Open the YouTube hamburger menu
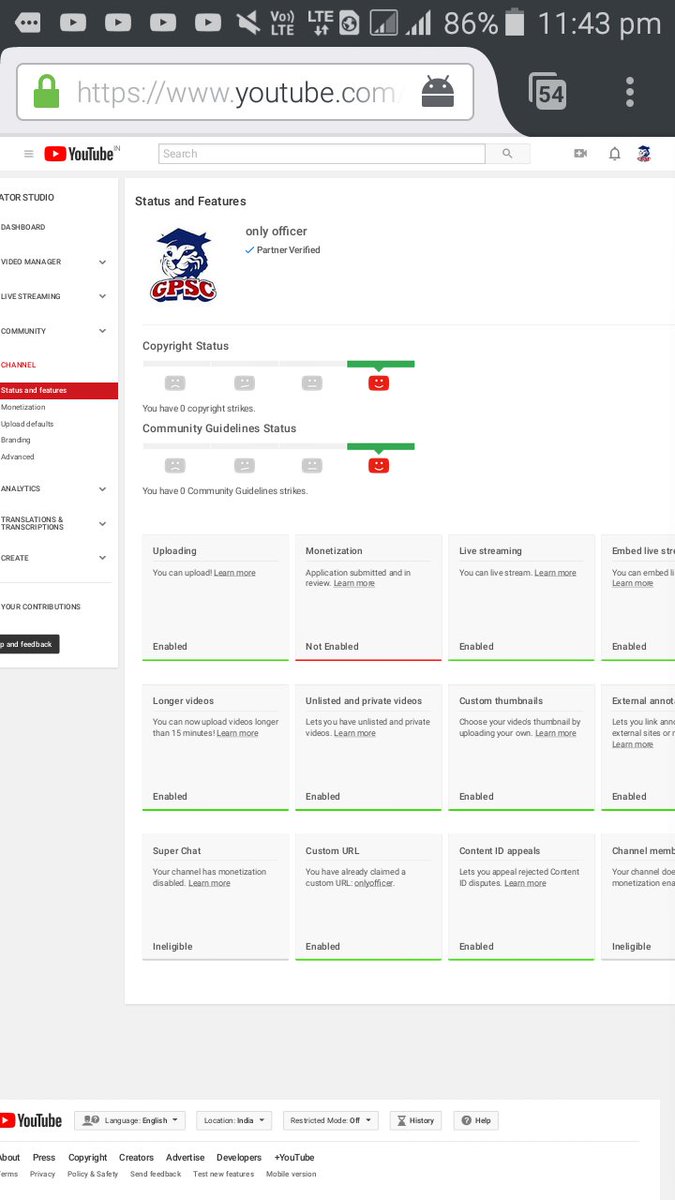The width and height of the screenshot is (675, 1200). pyautogui.click(x=29, y=154)
